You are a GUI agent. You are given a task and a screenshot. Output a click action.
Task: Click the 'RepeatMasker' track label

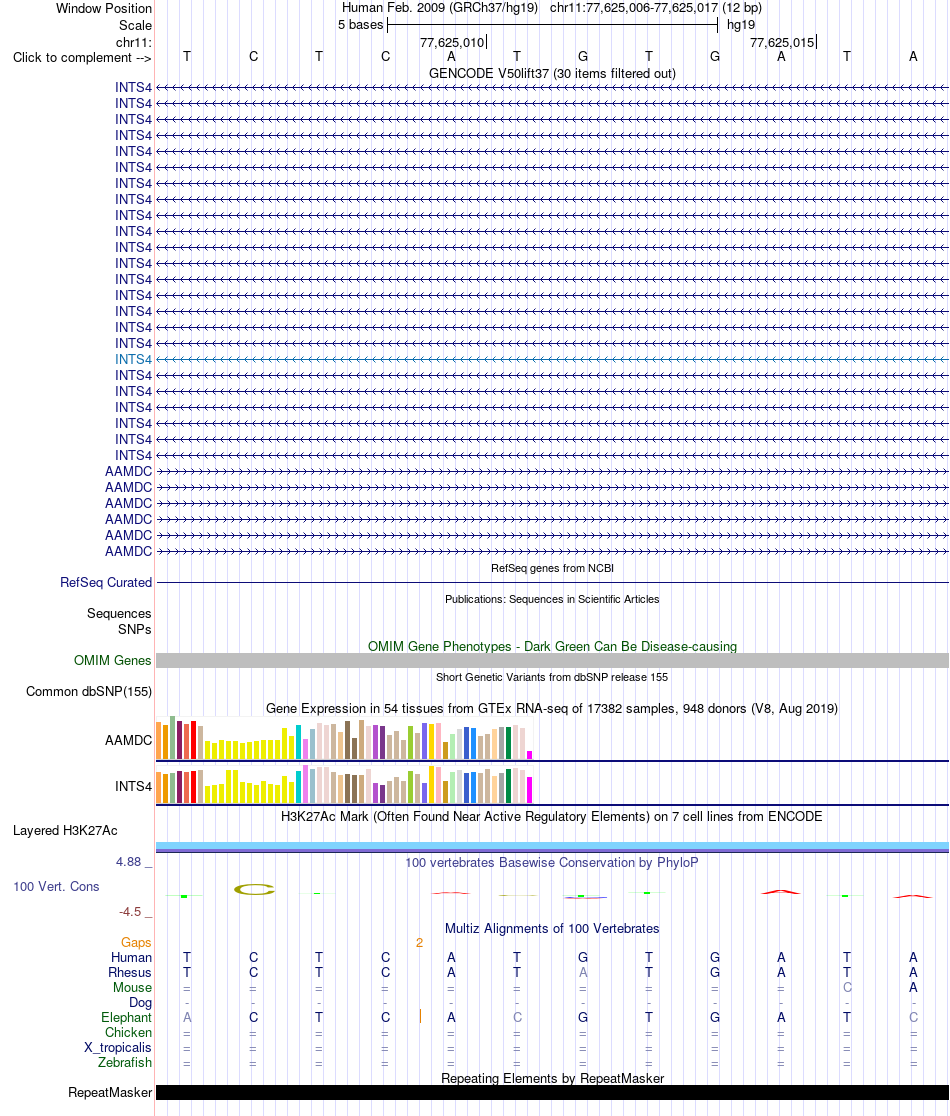[x=110, y=1093]
